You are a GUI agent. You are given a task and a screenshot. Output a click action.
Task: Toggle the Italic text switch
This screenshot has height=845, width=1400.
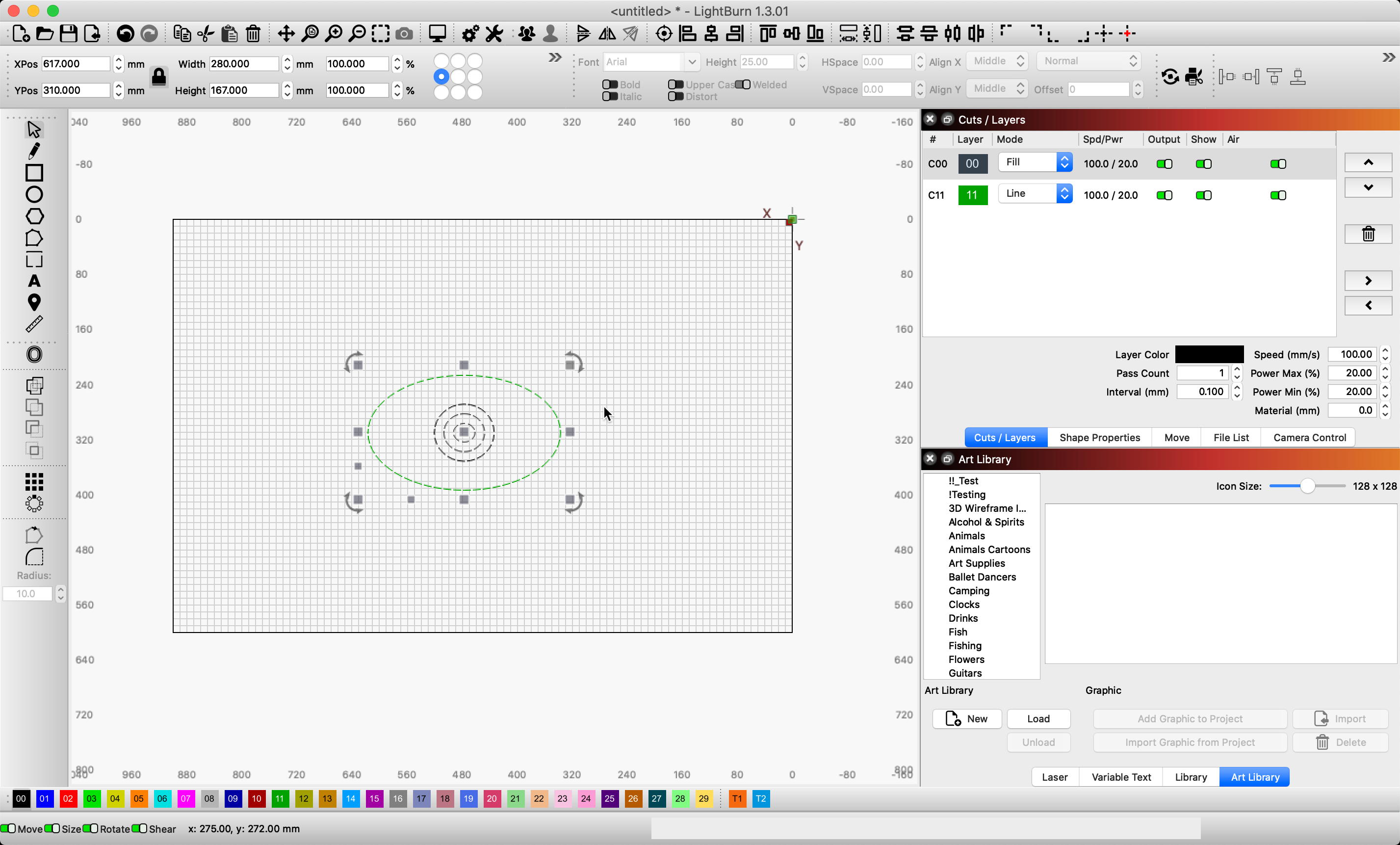pyautogui.click(x=610, y=97)
